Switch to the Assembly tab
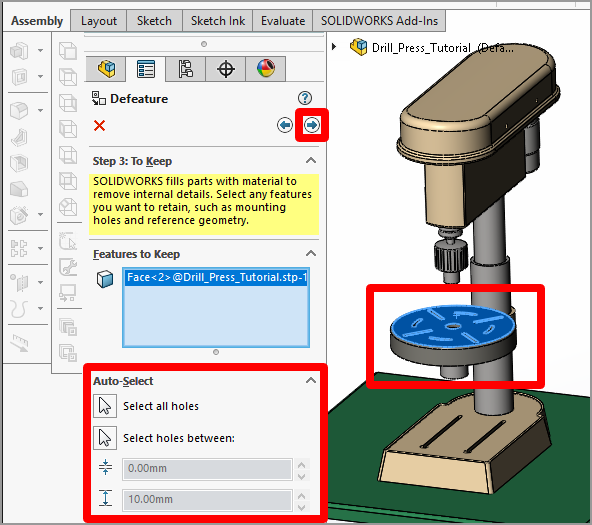Viewport: 592px width, 525px height. point(37,21)
